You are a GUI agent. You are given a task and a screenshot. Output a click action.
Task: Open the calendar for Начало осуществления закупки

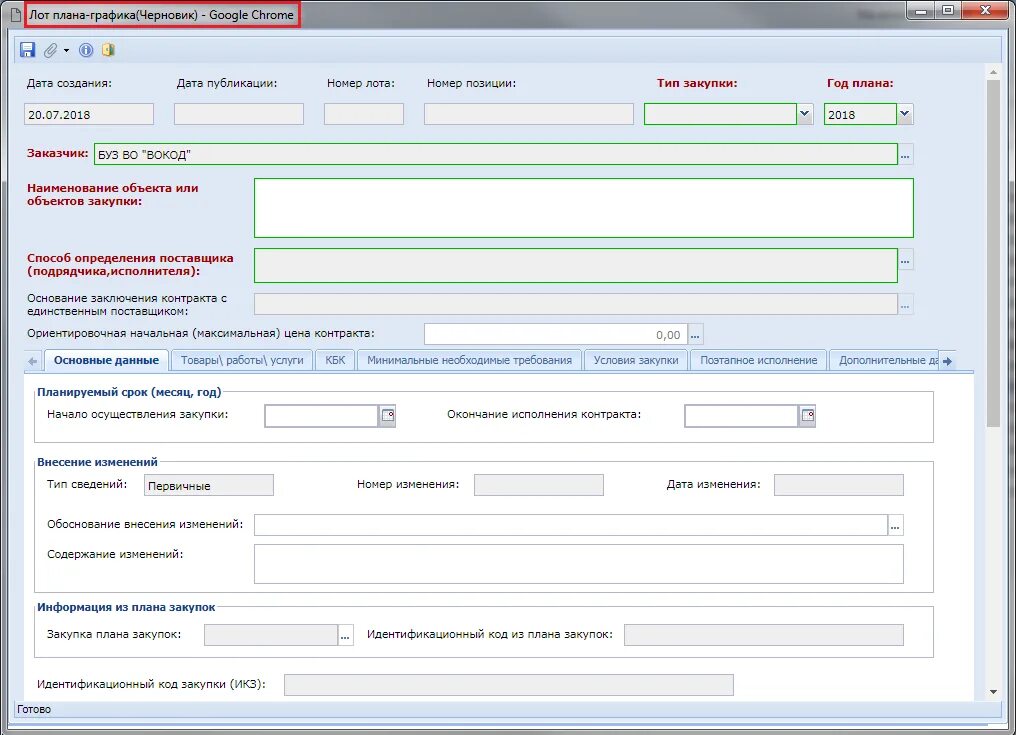tap(387, 415)
